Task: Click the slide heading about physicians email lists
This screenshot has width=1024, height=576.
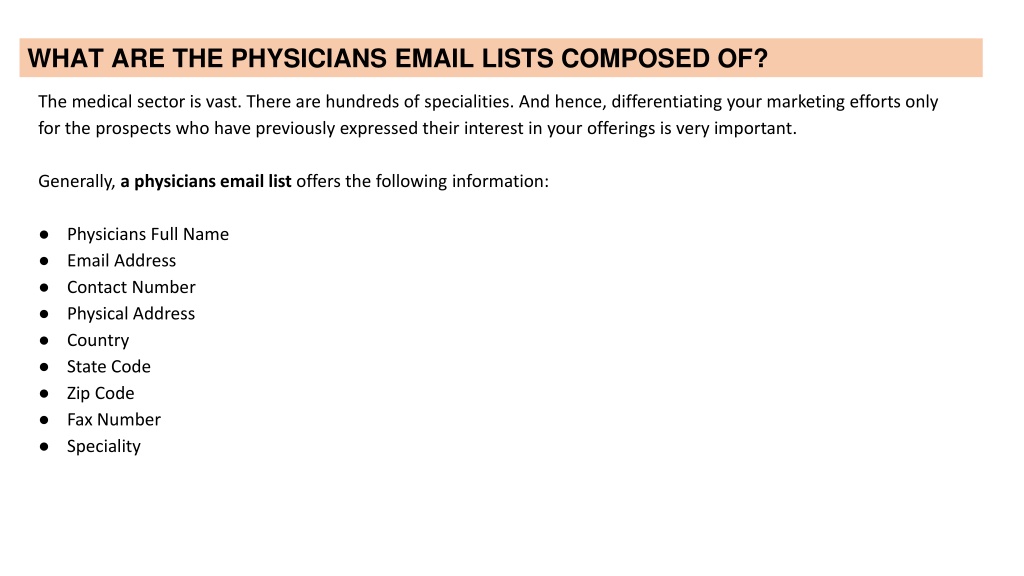Action: 397,58
